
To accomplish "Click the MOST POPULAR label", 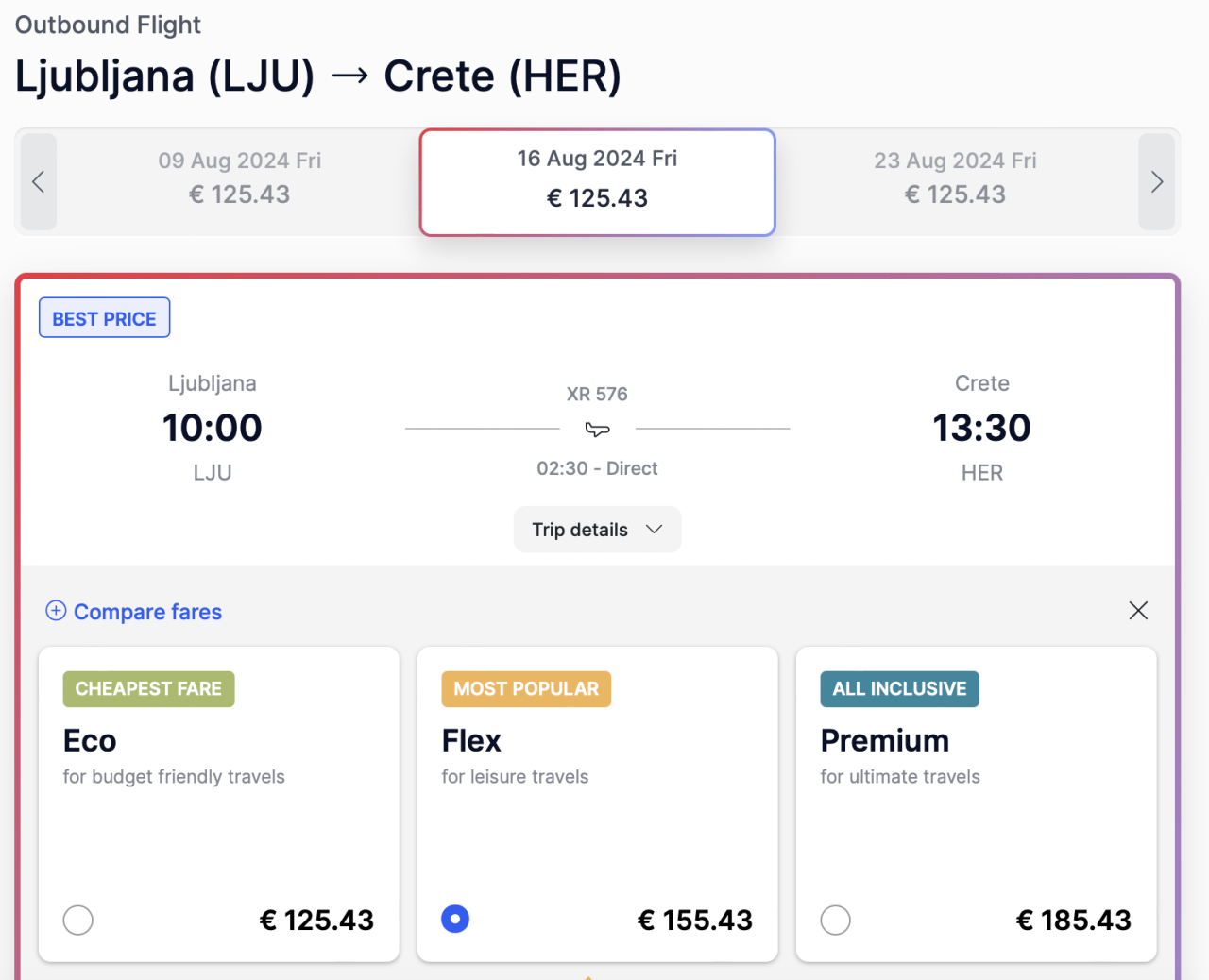I will [x=526, y=689].
